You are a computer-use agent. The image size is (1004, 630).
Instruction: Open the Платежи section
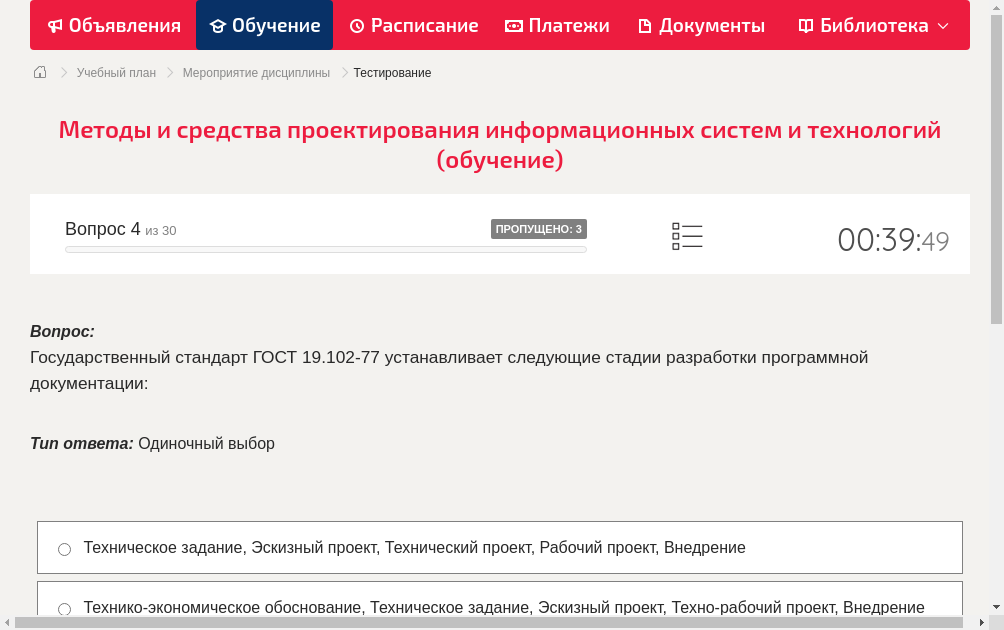click(557, 25)
